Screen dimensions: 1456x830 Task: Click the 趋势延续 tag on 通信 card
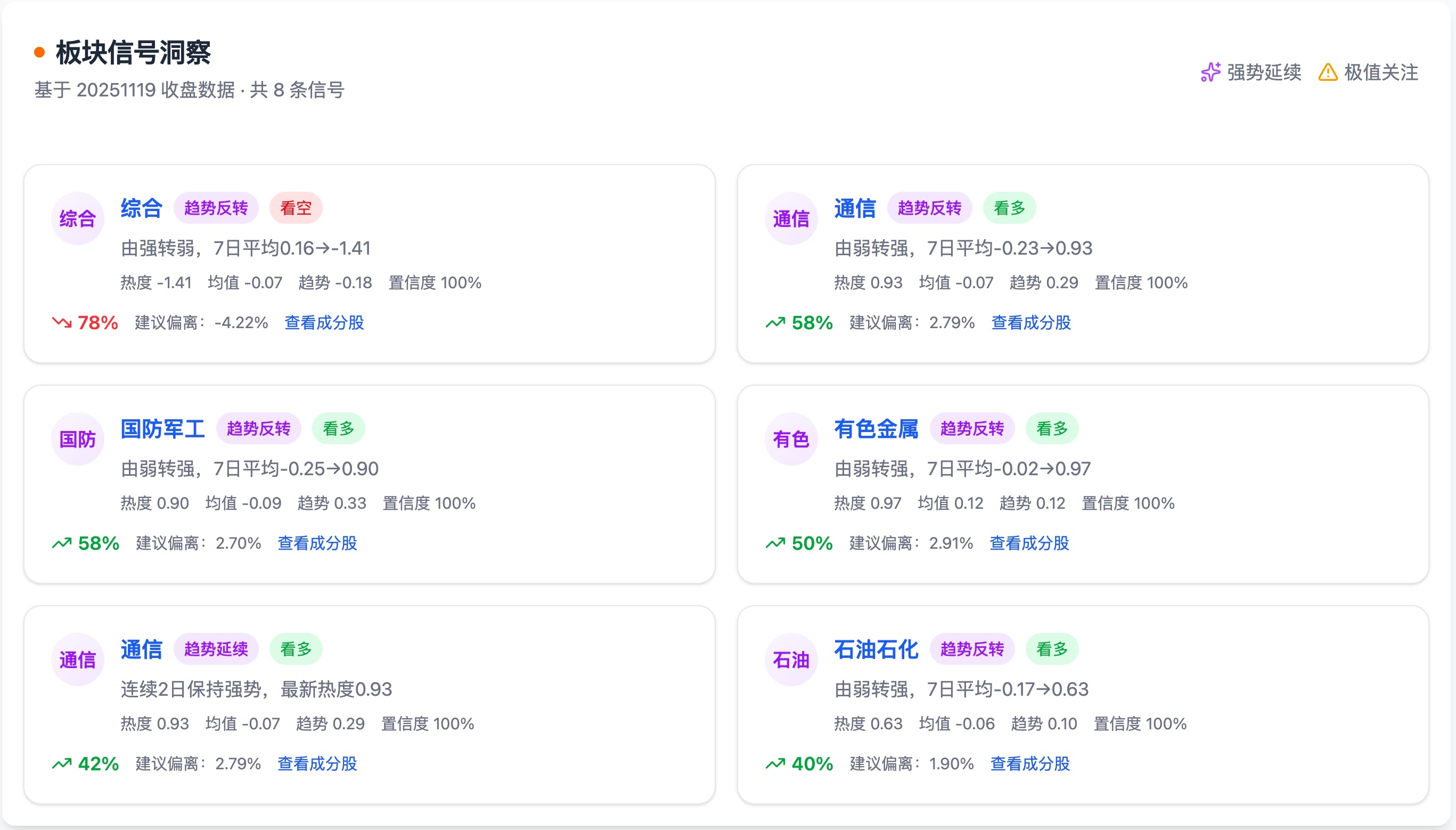[x=215, y=649]
